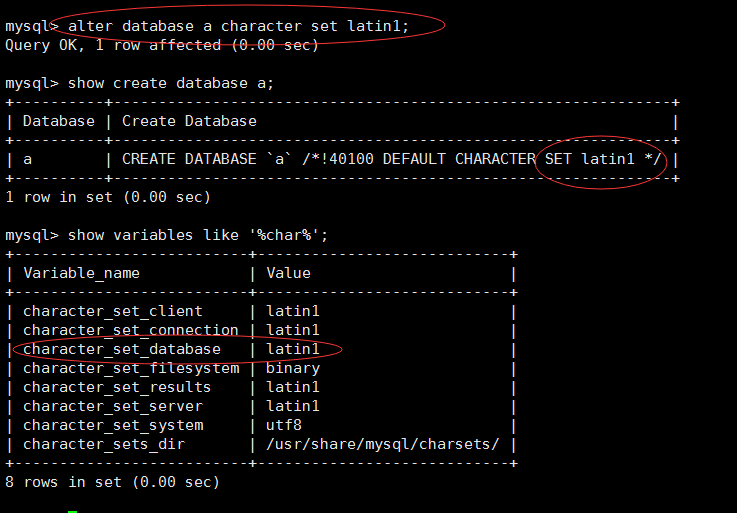
Task: Click 'character_sets_dir' variable name
Action: click(x=104, y=444)
